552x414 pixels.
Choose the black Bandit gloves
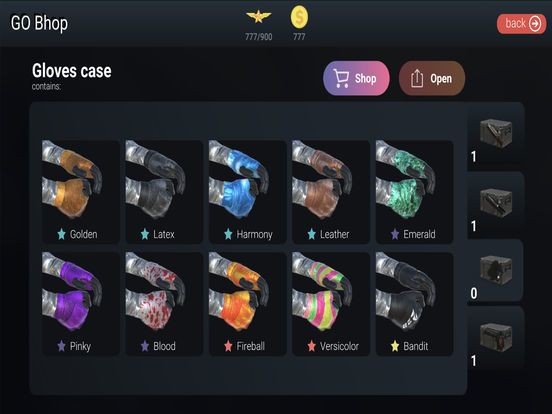[x=414, y=304]
